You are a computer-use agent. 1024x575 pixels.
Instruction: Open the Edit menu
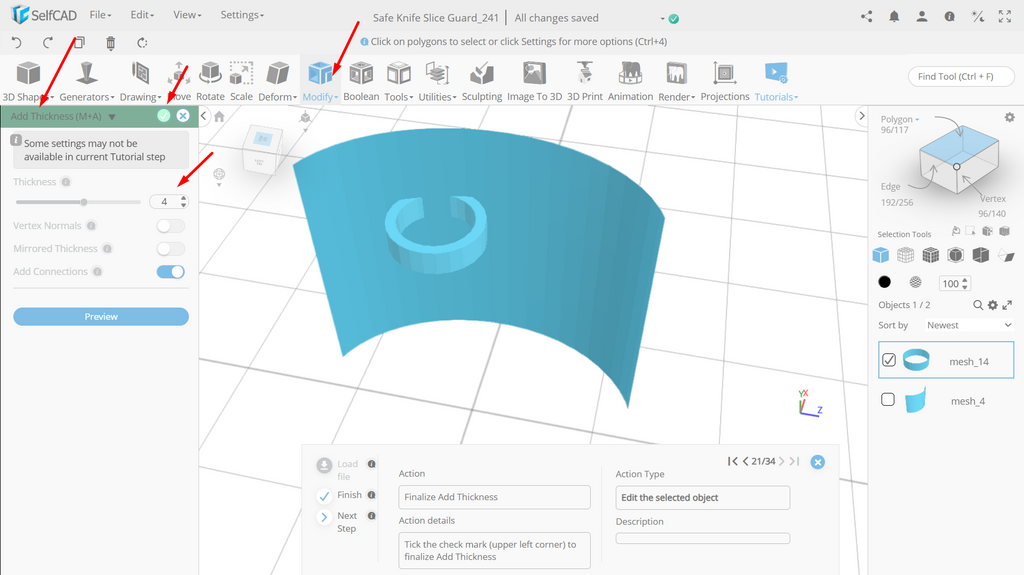pyautogui.click(x=142, y=15)
